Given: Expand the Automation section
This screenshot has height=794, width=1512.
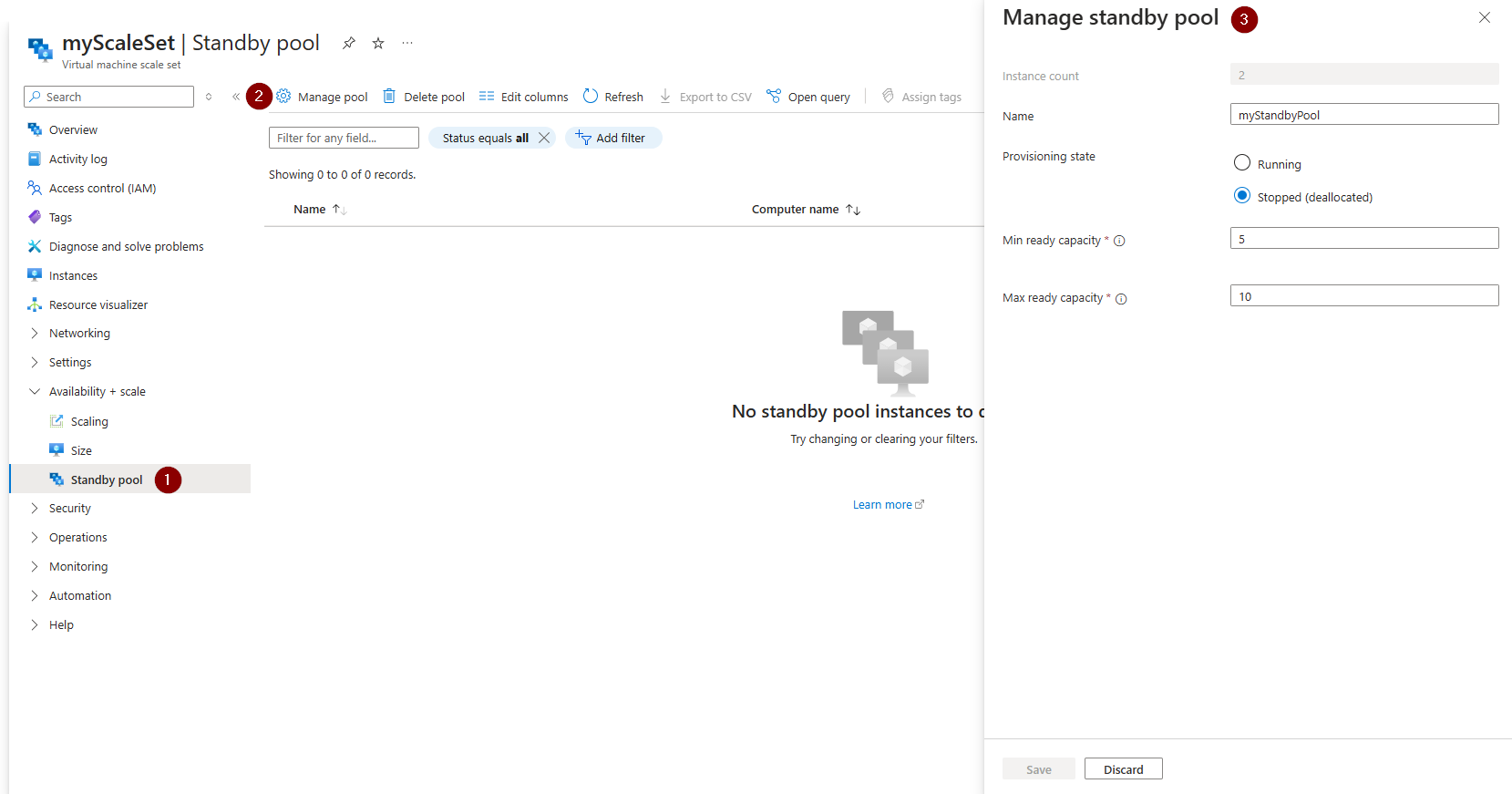Looking at the screenshot, I should pyautogui.click(x=35, y=596).
